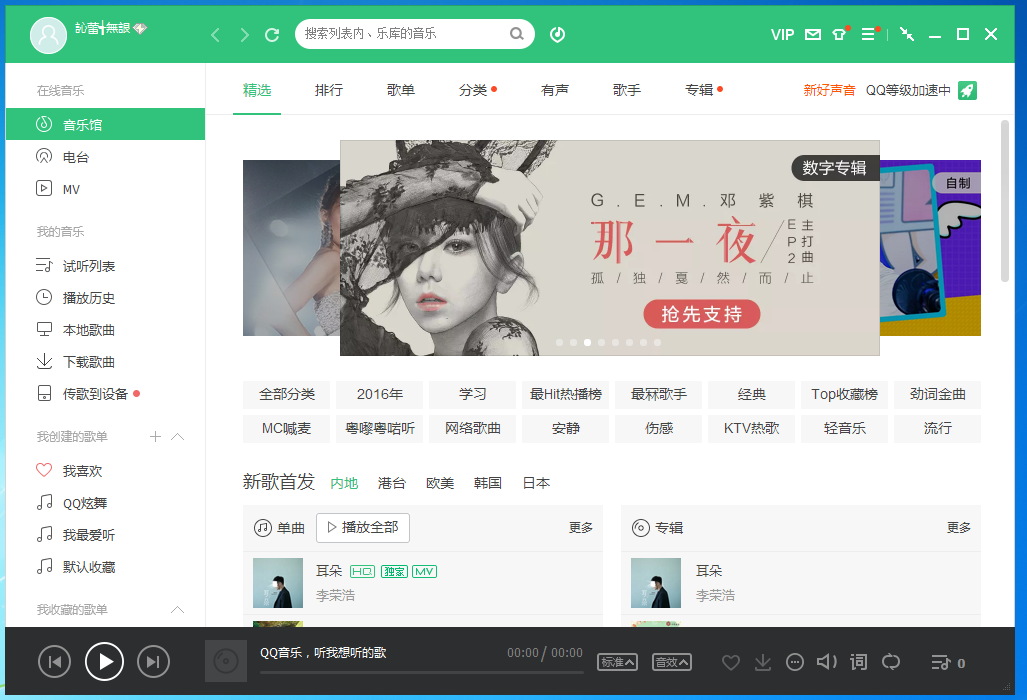Viewport: 1027px width, 700px height.
Task: Click the 播放全部 button
Action: tap(363, 528)
